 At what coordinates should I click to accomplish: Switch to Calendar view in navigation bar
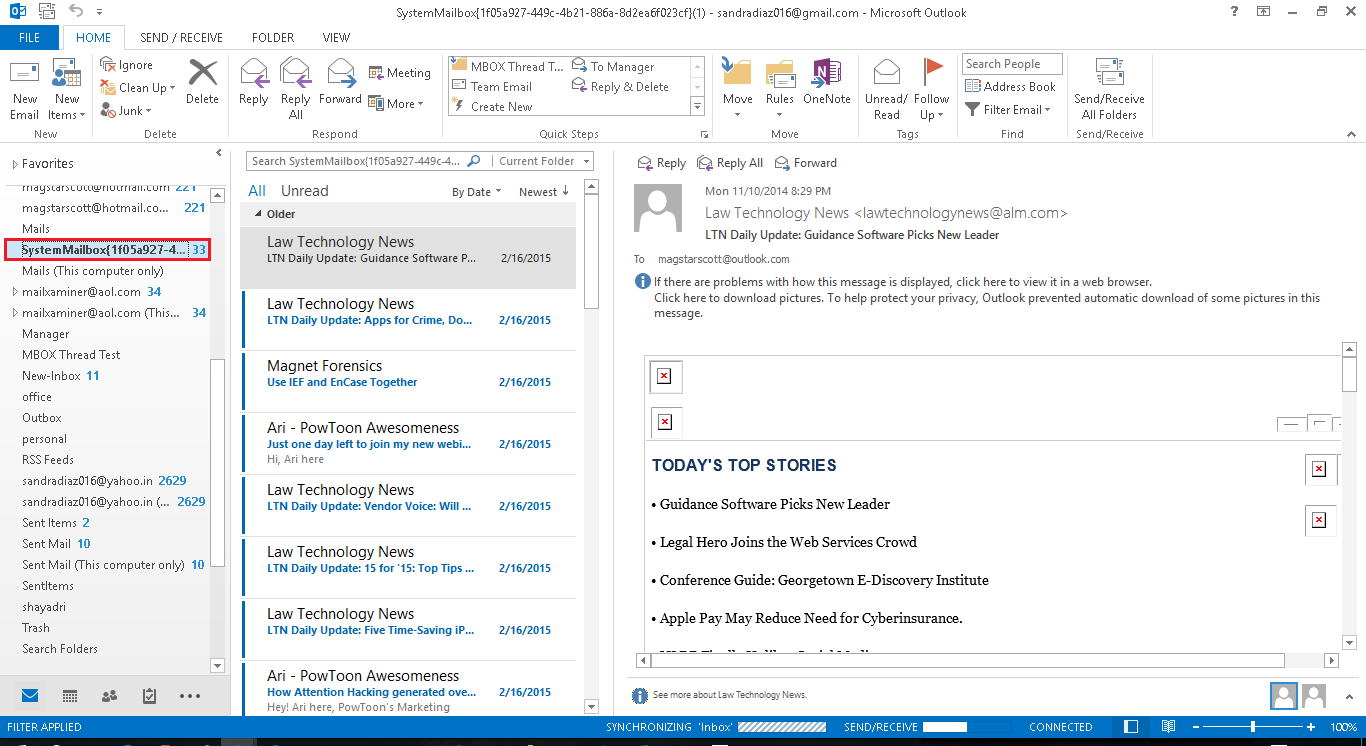(70, 696)
